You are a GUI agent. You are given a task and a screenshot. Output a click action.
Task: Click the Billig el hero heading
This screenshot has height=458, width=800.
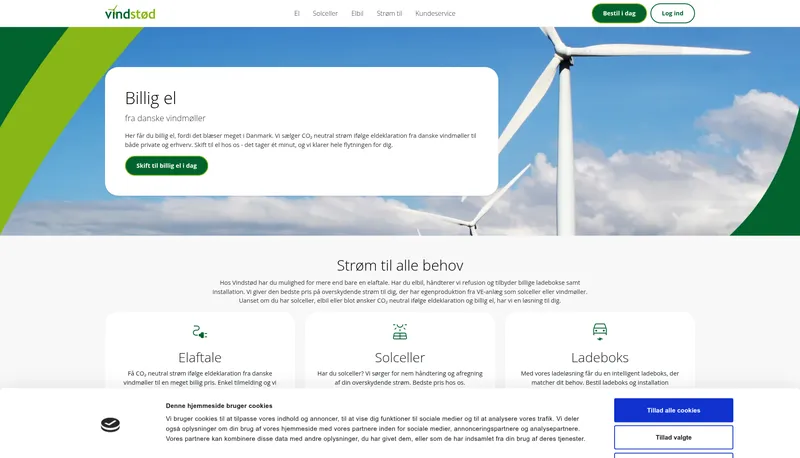pyautogui.click(x=151, y=97)
